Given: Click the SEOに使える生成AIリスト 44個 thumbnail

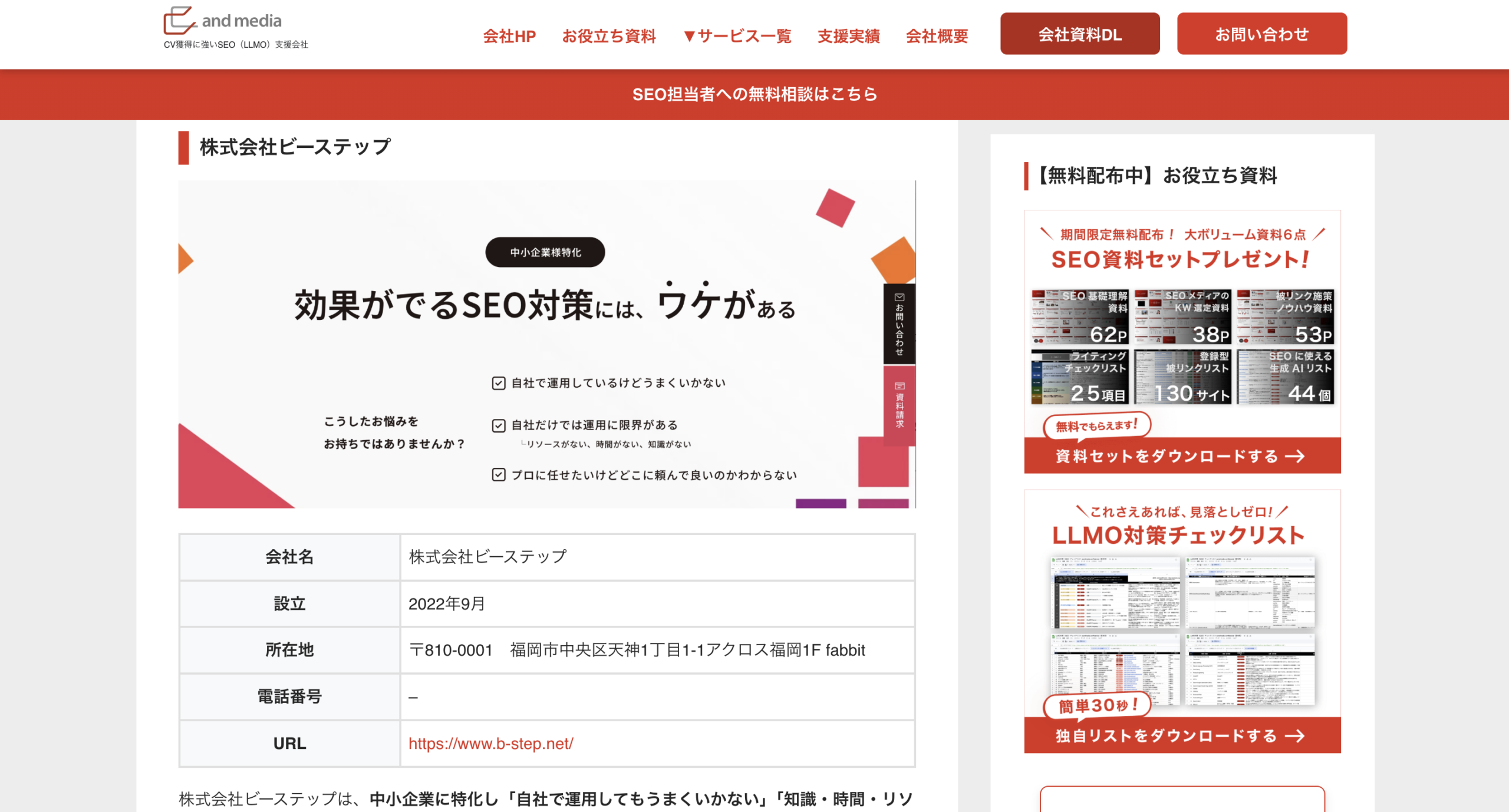Looking at the screenshot, I should click(1286, 377).
